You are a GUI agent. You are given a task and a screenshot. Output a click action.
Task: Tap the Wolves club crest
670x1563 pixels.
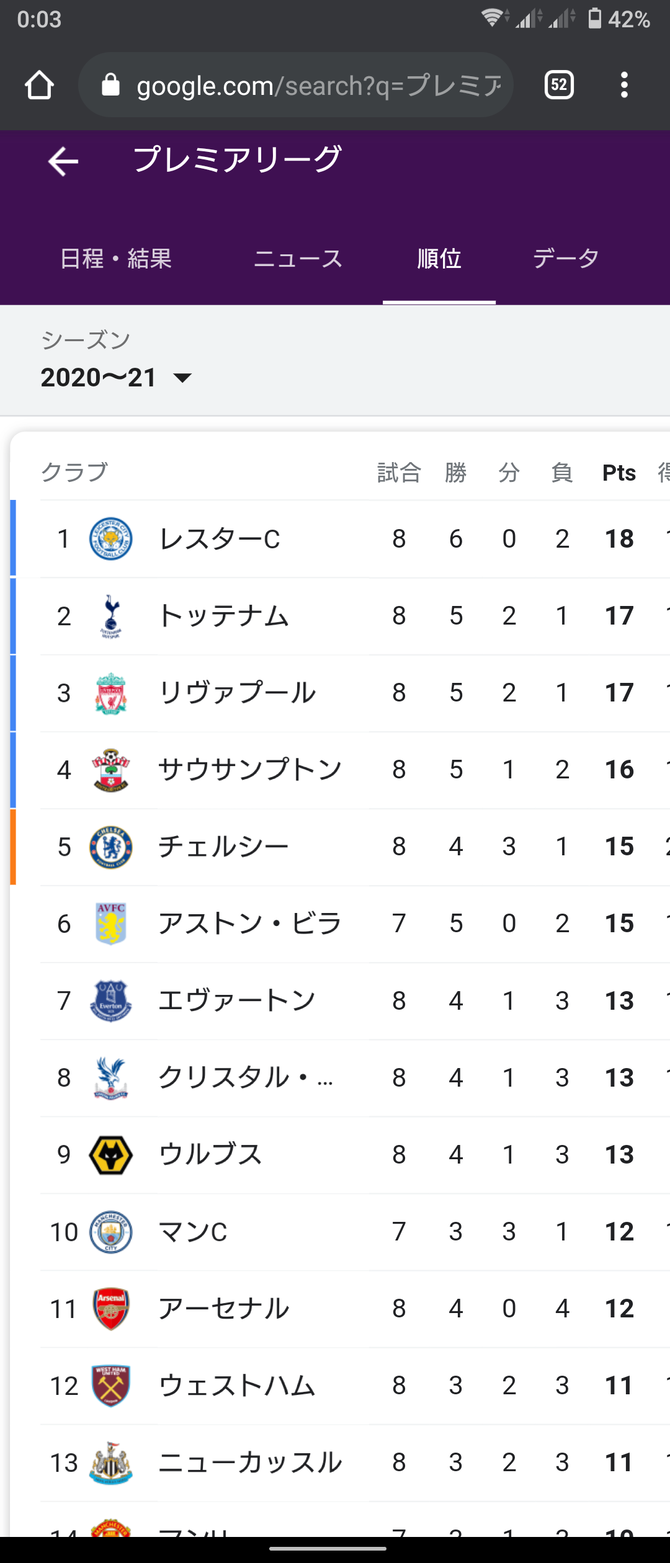click(x=110, y=1155)
